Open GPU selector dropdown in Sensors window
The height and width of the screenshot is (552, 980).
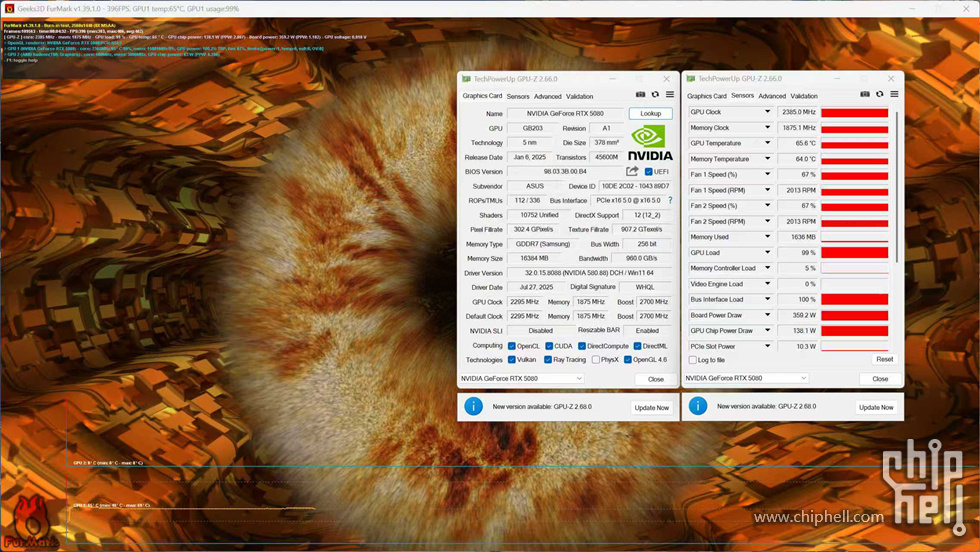(746, 378)
